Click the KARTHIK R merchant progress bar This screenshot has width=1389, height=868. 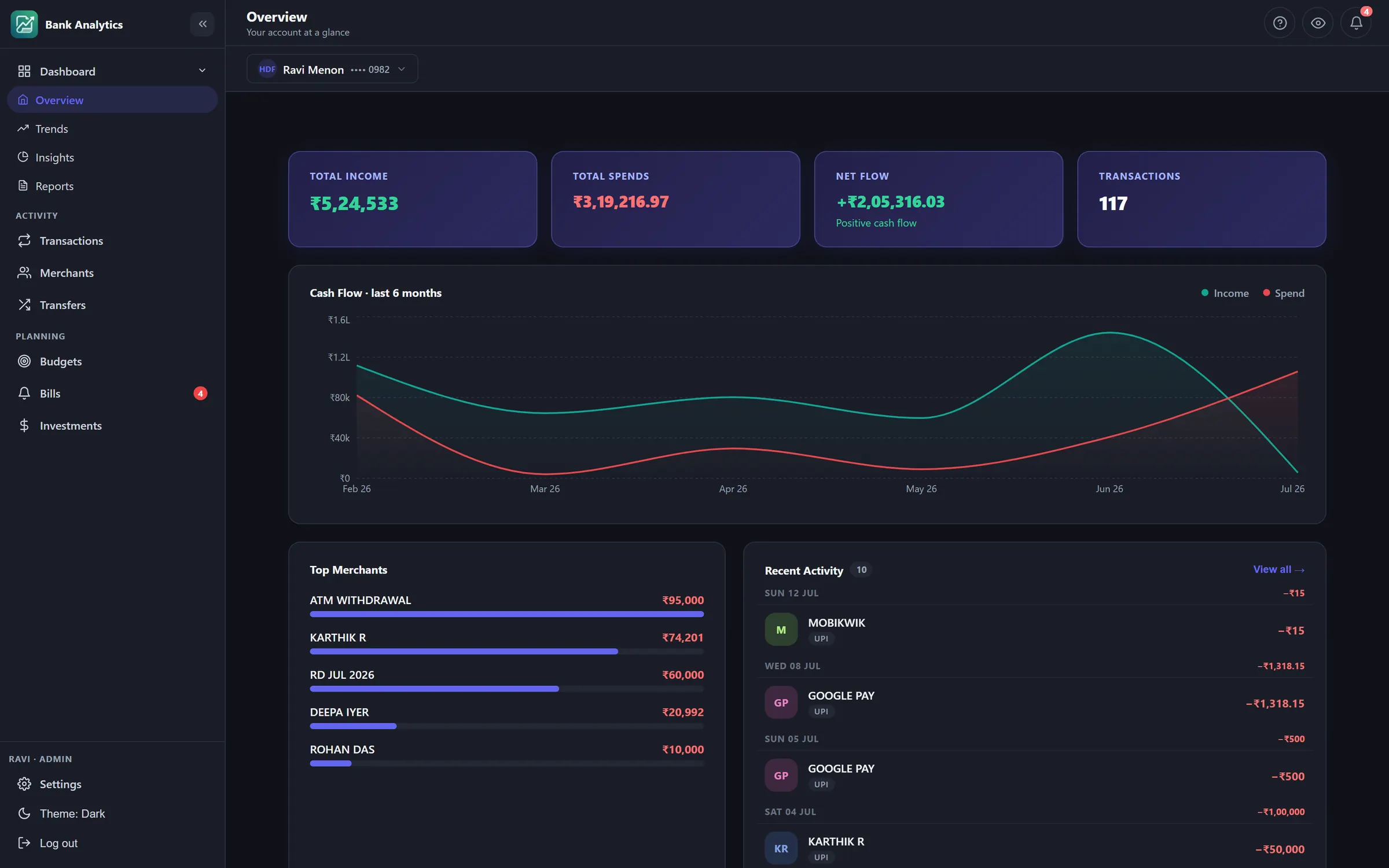click(506, 651)
